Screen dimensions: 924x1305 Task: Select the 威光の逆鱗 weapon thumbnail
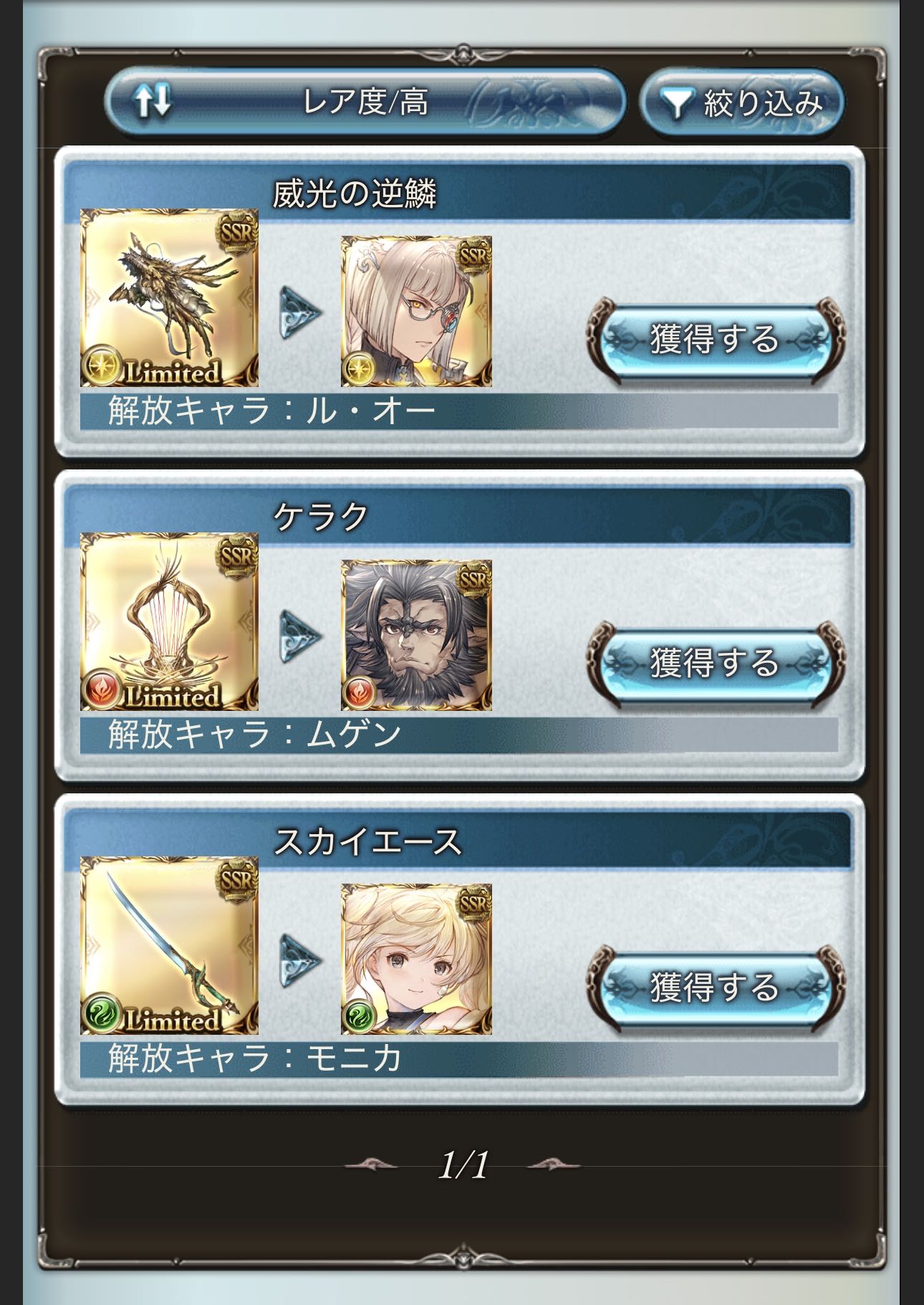click(x=169, y=297)
